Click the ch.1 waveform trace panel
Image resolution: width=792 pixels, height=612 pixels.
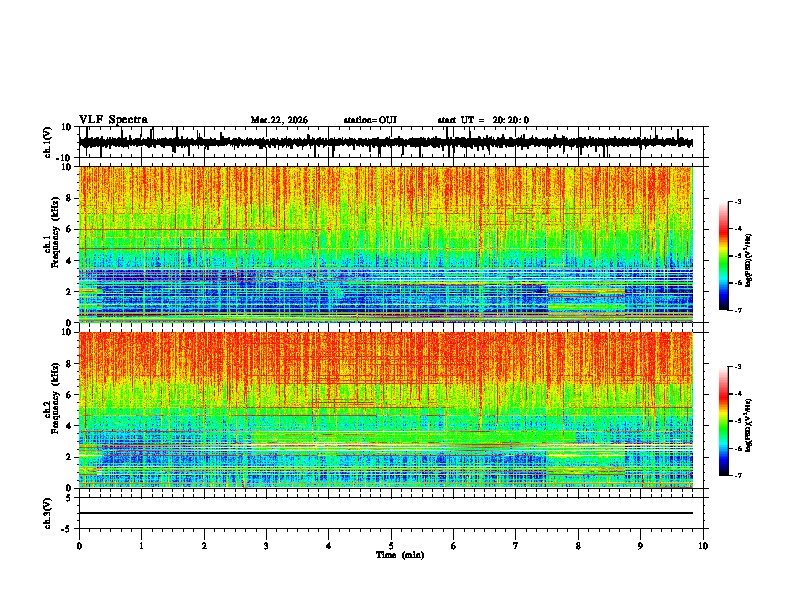393,142
